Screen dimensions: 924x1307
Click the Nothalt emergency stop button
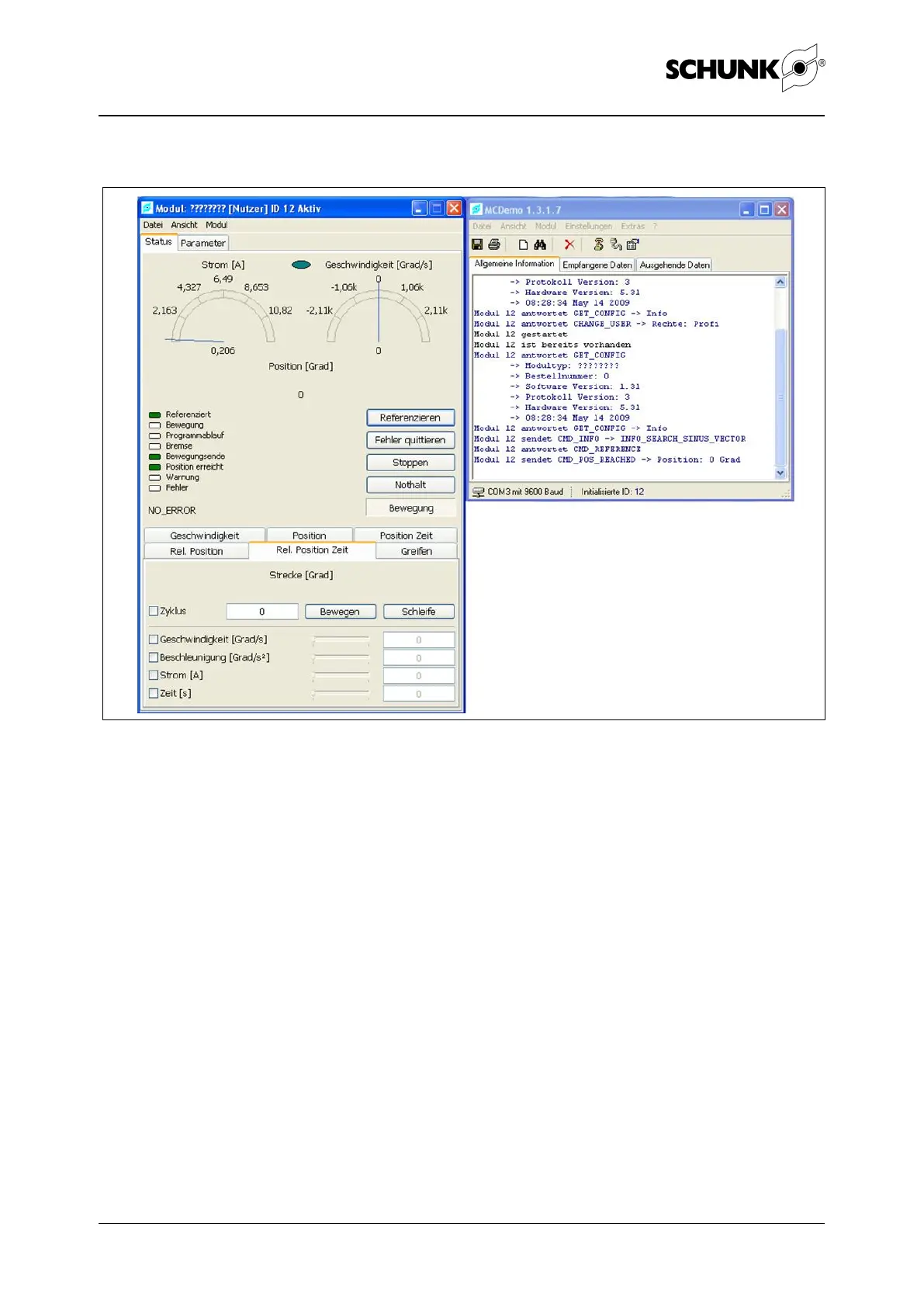point(410,485)
